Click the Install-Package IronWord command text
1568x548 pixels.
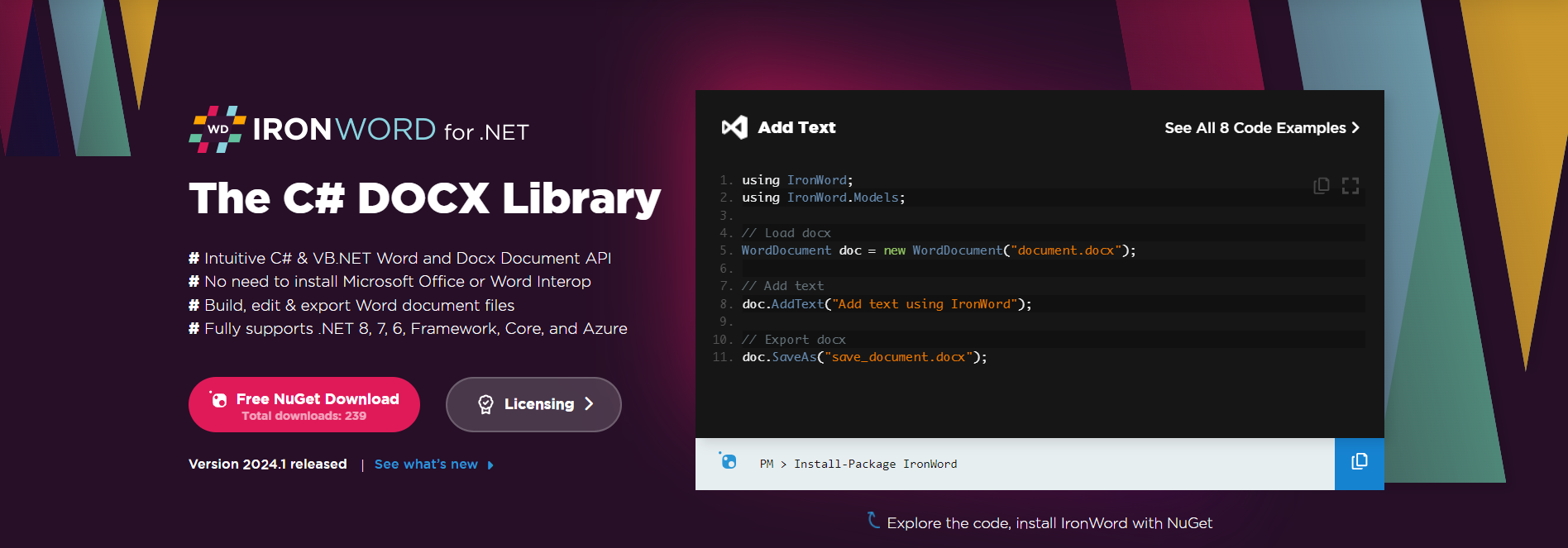[x=875, y=465]
